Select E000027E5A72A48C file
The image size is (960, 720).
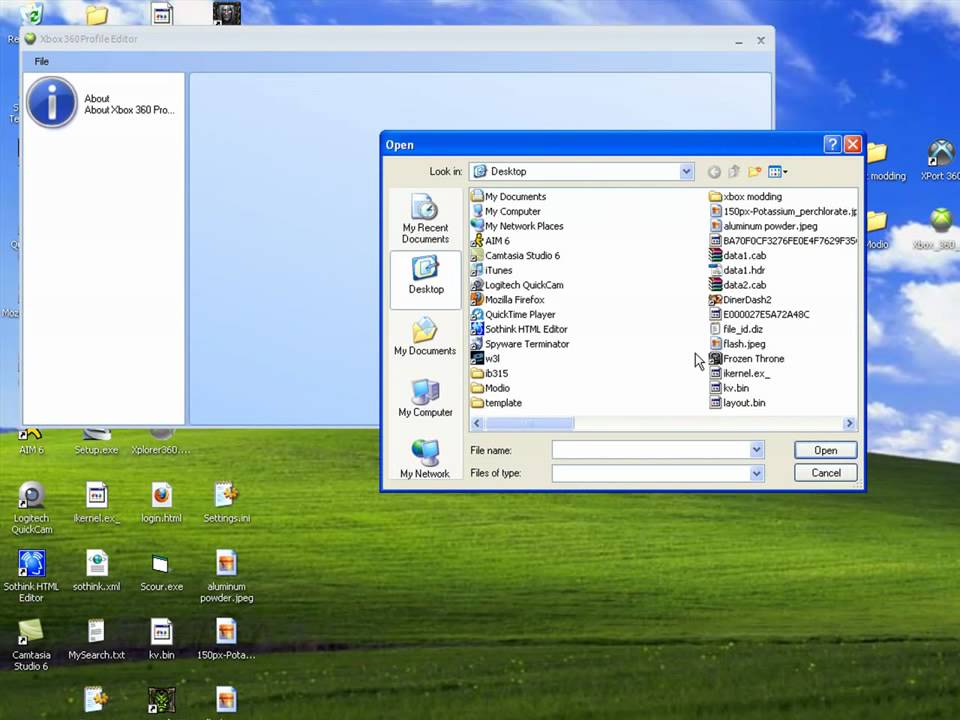759,314
